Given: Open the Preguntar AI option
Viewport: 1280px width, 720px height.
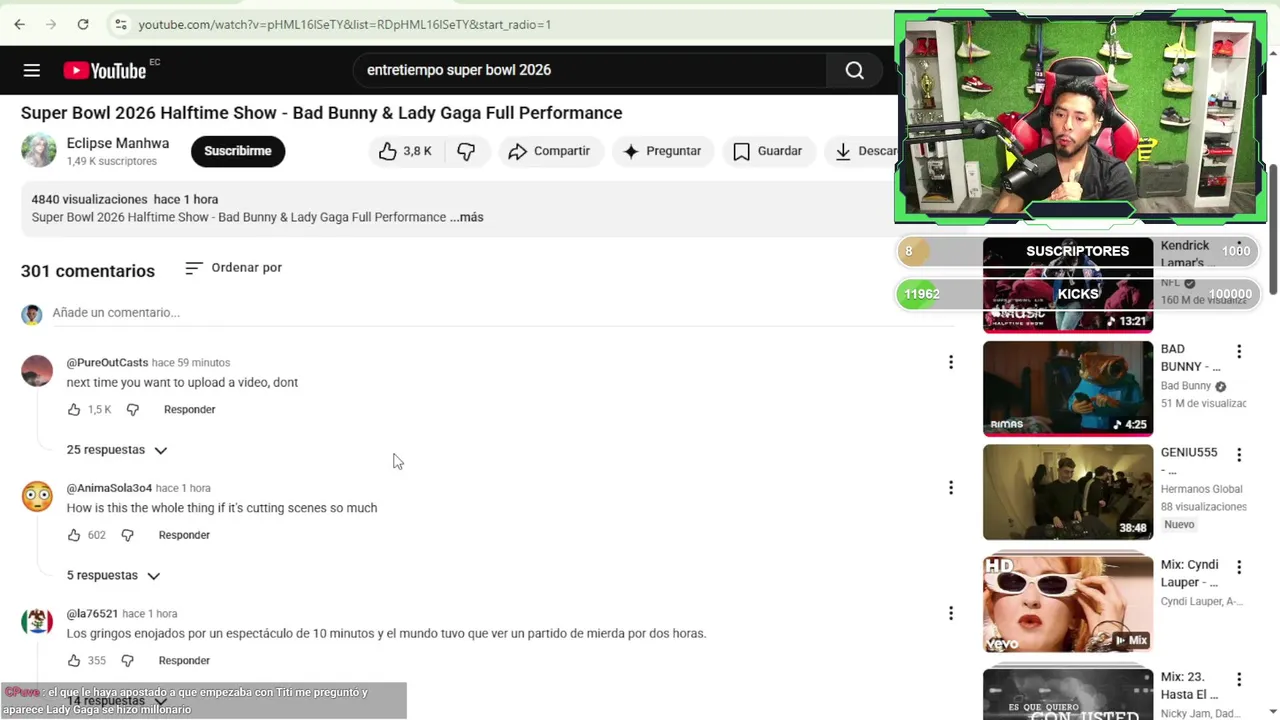Looking at the screenshot, I should coord(662,151).
